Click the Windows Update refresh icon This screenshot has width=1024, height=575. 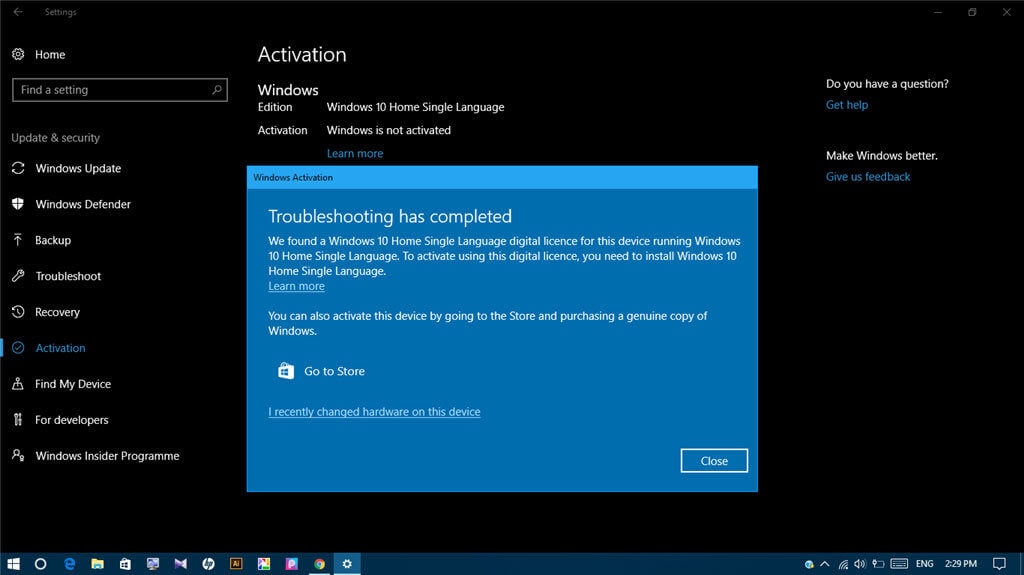point(18,168)
